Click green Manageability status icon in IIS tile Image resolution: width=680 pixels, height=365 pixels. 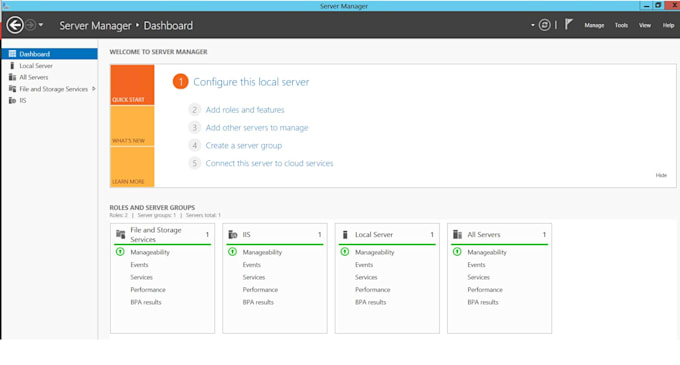232,252
